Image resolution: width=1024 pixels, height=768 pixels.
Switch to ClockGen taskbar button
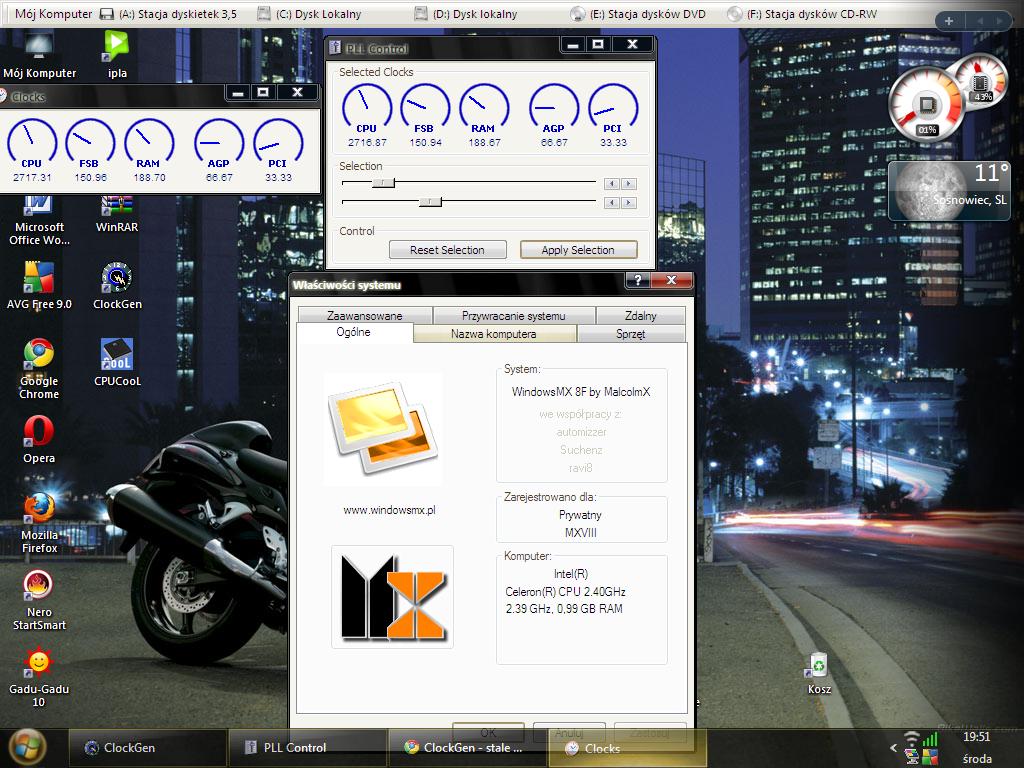[x=147, y=748]
